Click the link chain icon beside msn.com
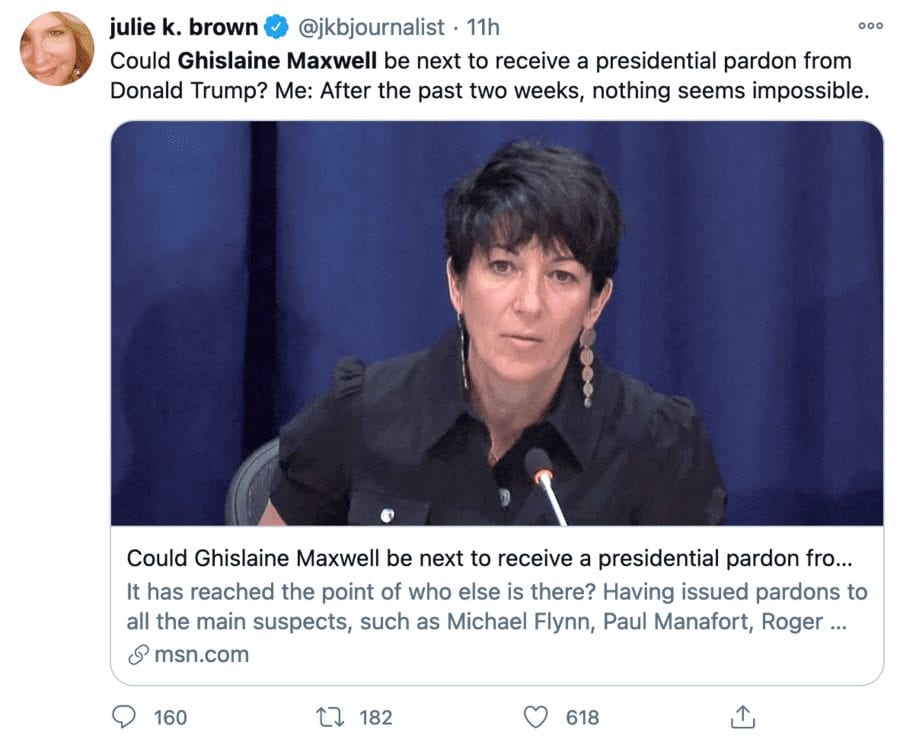This screenshot has width=900, height=739. click(x=137, y=655)
